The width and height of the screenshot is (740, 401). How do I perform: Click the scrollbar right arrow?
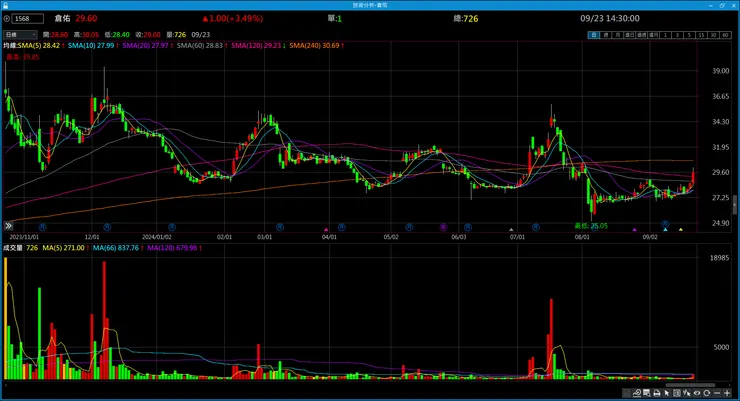pyautogui.click(x=732, y=385)
